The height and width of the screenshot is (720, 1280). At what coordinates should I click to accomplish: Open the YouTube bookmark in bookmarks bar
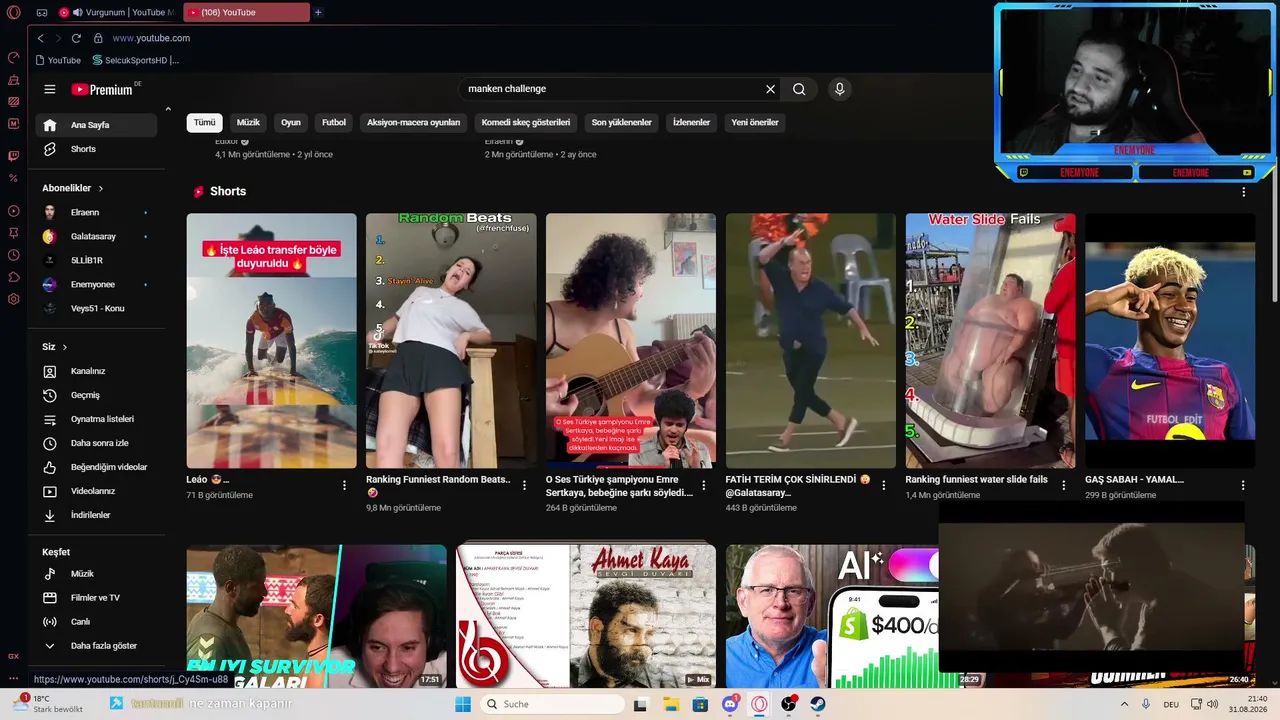pos(58,60)
